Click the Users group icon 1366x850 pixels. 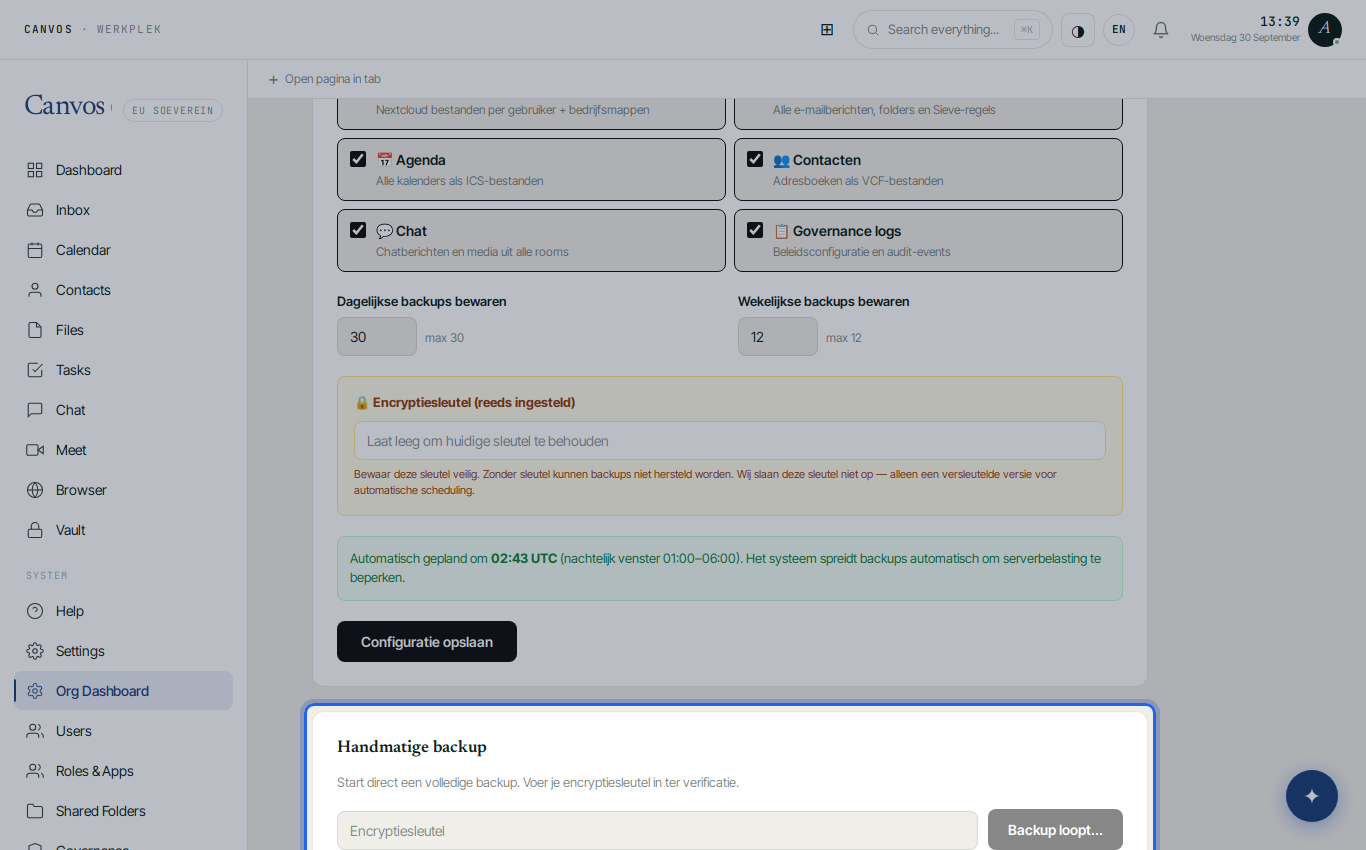pos(35,731)
